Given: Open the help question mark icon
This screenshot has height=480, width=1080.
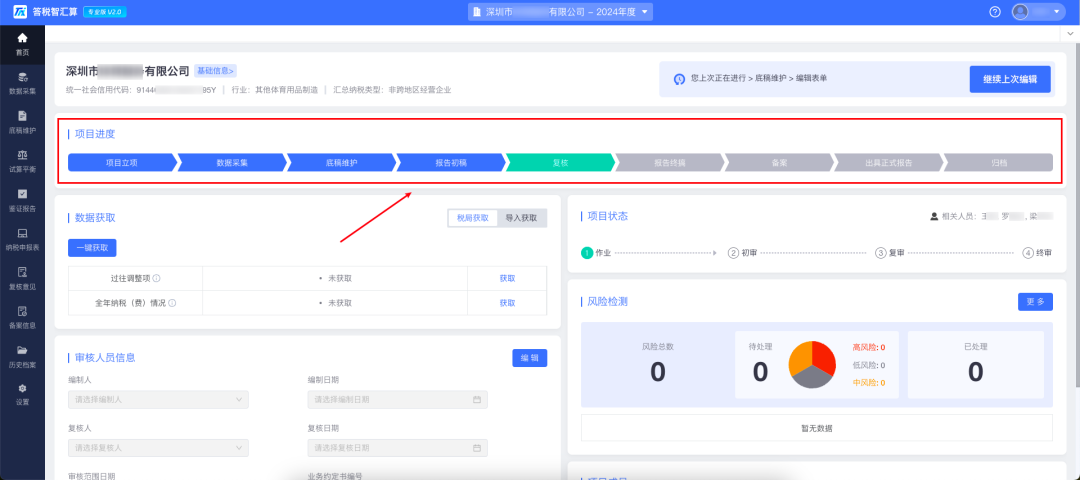Looking at the screenshot, I should coord(995,12).
